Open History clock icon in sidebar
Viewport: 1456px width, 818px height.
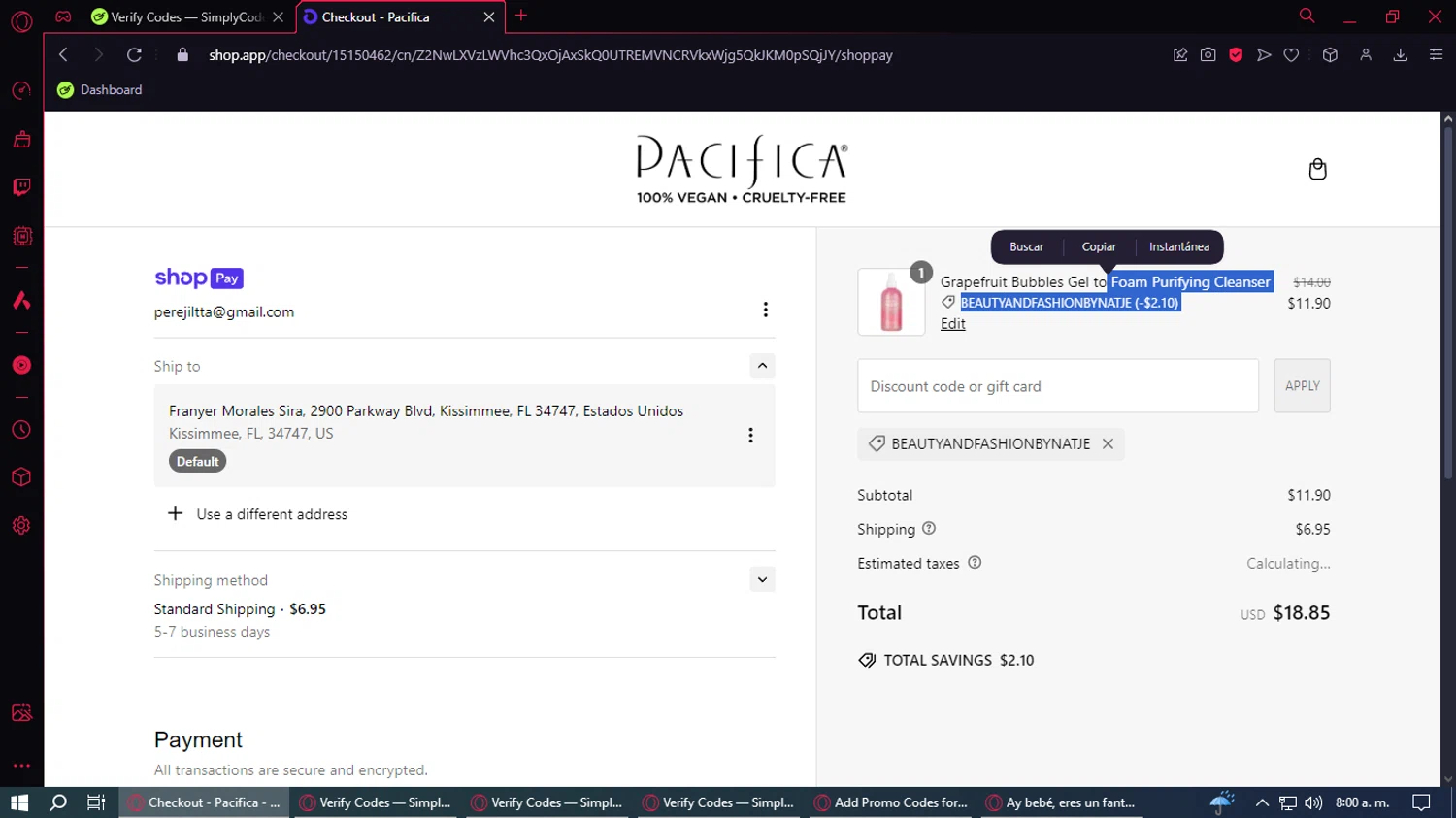[21, 430]
